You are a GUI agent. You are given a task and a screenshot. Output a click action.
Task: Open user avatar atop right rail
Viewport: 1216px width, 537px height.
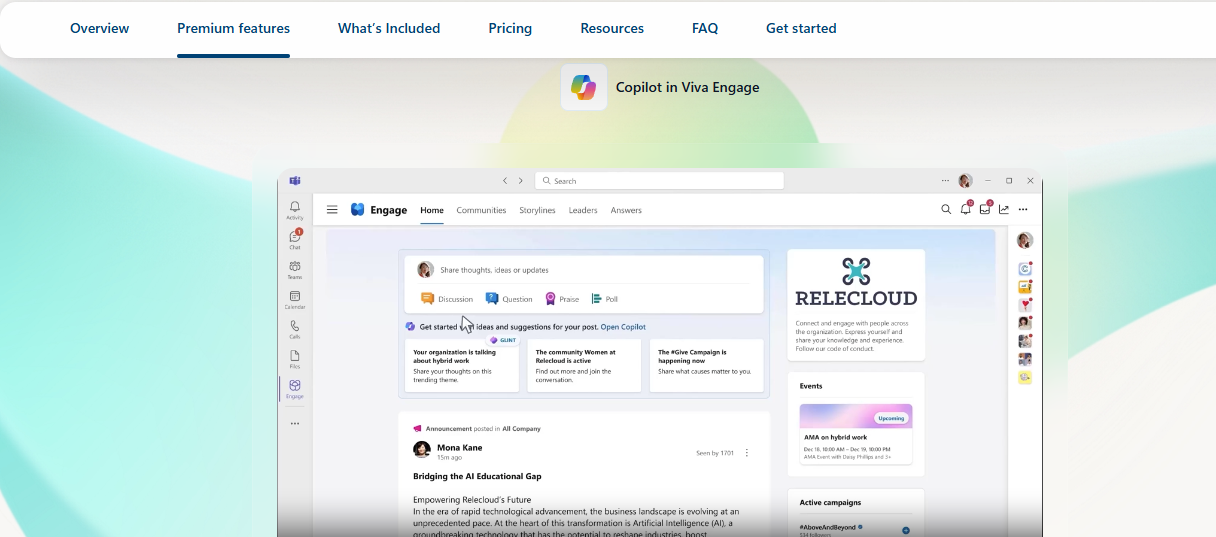point(1025,240)
